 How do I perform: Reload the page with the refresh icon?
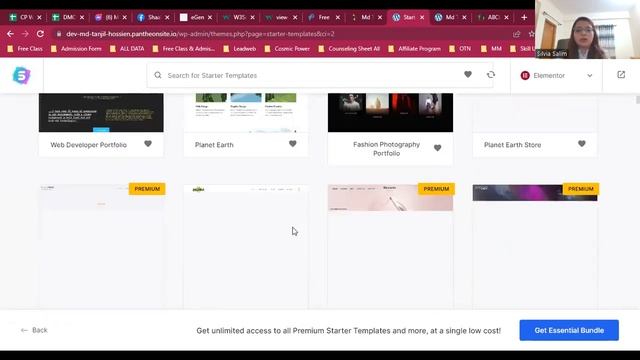40,34
